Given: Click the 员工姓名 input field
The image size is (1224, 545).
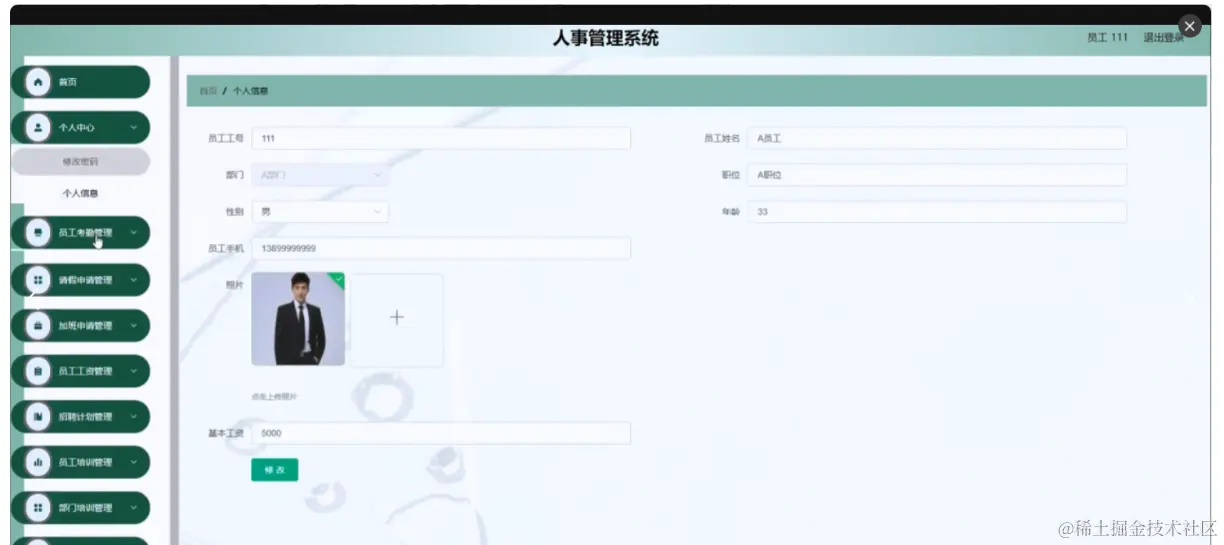Looking at the screenshot, I should [937, 139].
